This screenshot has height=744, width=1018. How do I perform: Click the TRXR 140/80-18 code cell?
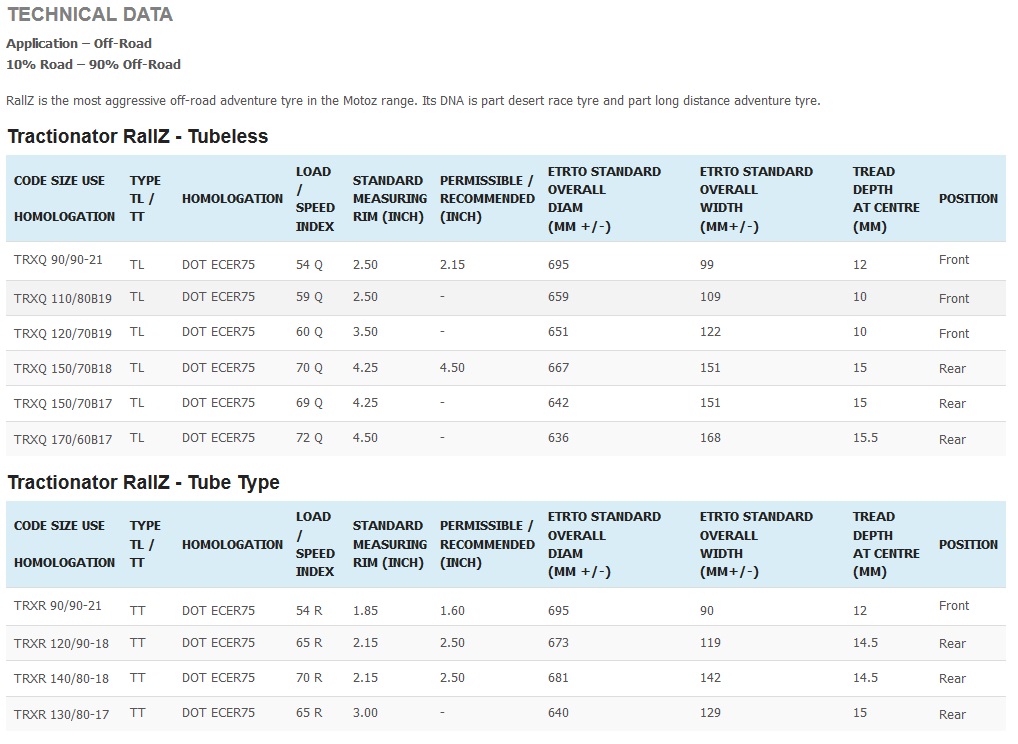pyautogui.click(x=62, y=679)
